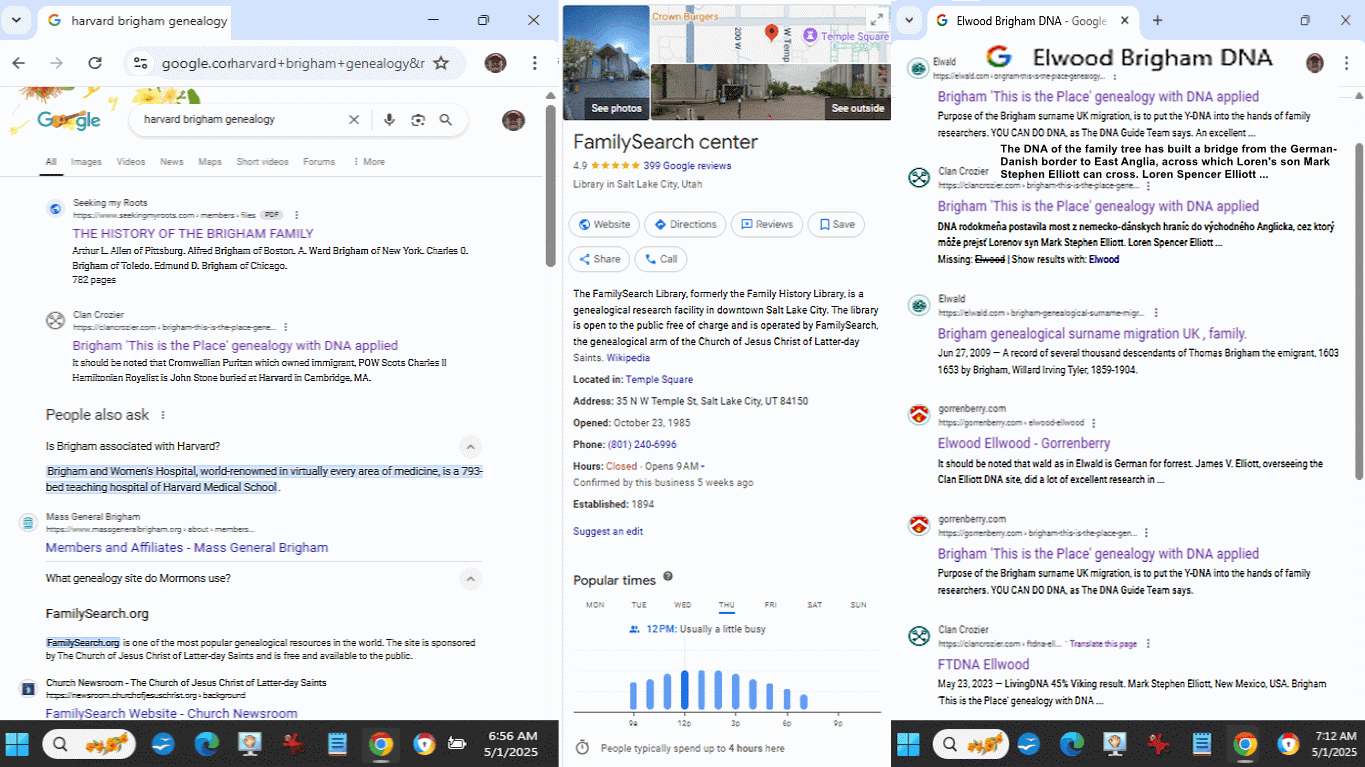Viewport: 1365px width, 767px height.
Task: Click battery icon in left taskbar
Action: point(458,744)
